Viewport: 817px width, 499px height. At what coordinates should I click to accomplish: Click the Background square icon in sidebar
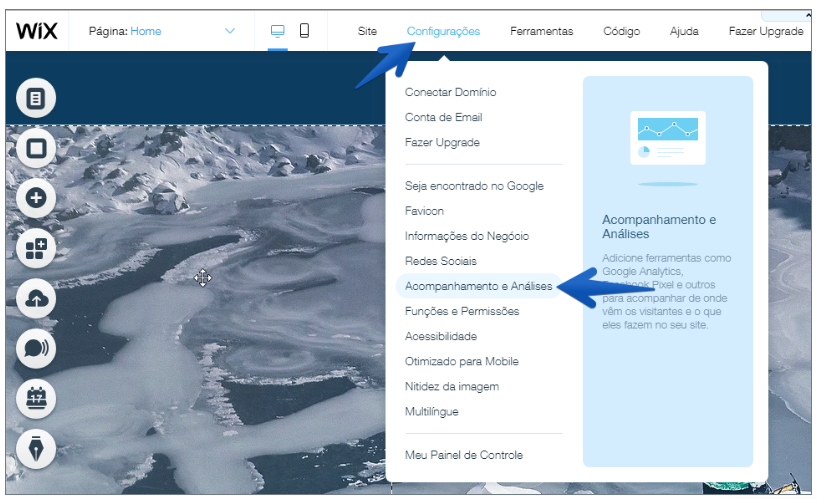pos(36,148)
